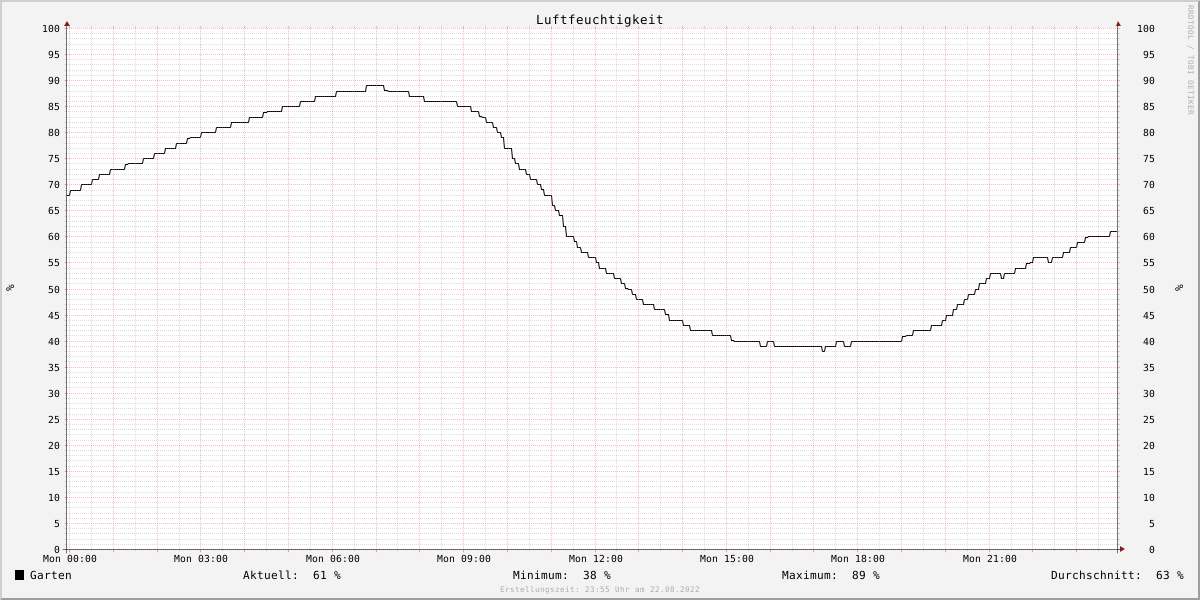Viewport: 1200px width, 600px height.
Task: Select the Maximum value 89 %
Action: point(866,575)
